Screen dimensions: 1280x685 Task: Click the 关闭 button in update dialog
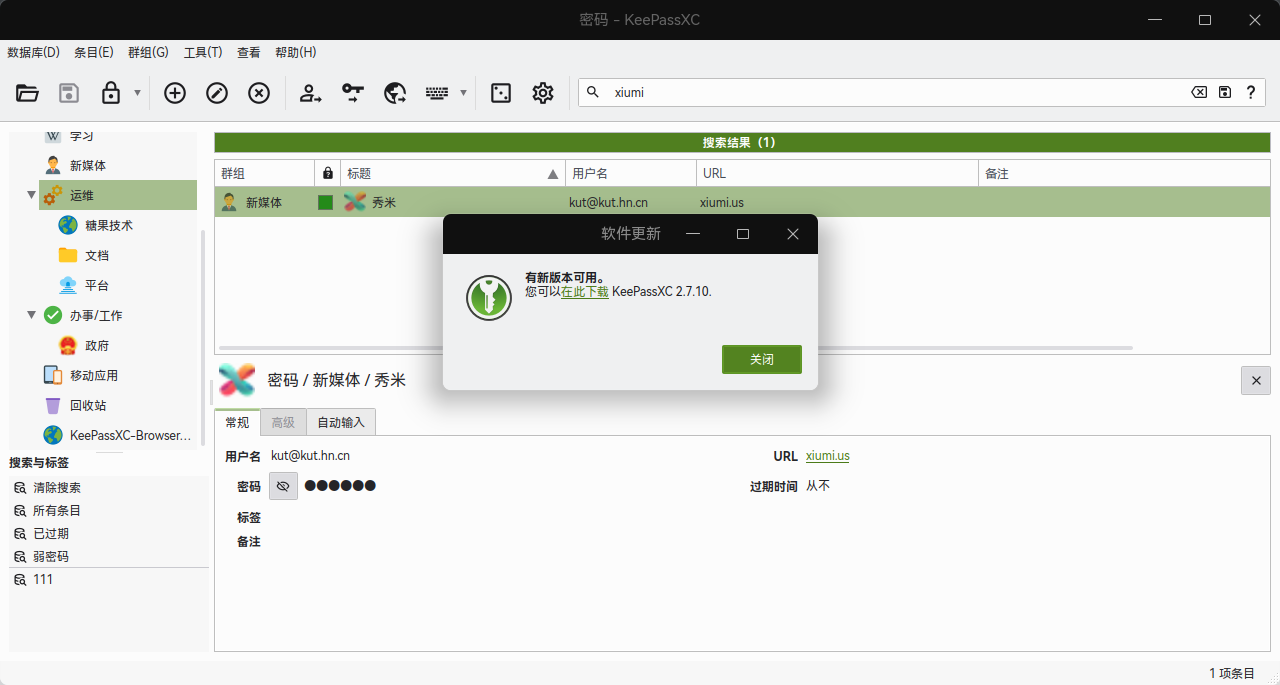(762, 359)
